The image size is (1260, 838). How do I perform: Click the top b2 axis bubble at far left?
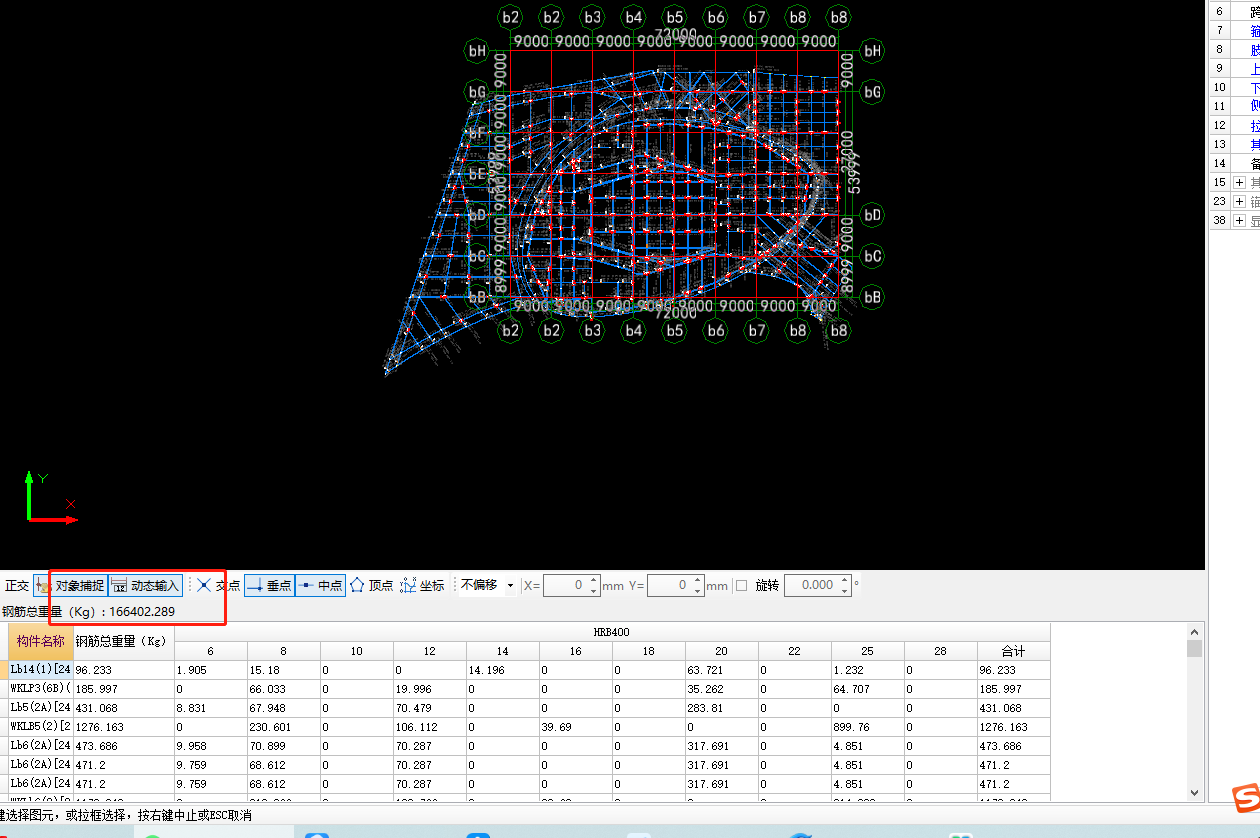511,17
